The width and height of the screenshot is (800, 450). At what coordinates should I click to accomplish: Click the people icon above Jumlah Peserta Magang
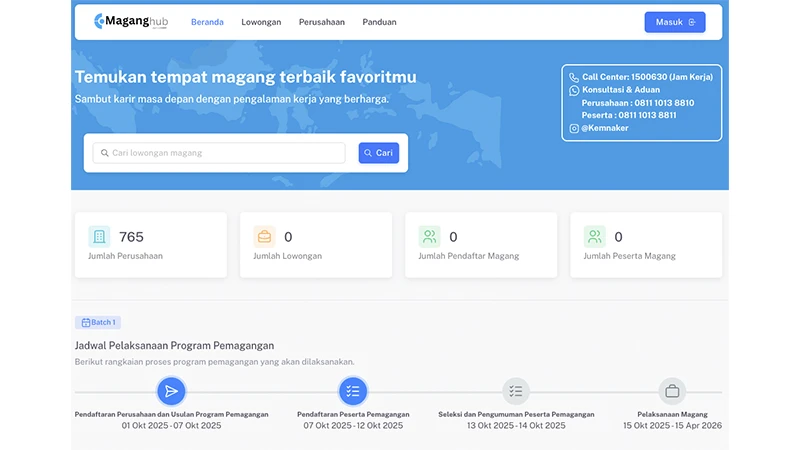click(x=595, y=237)
